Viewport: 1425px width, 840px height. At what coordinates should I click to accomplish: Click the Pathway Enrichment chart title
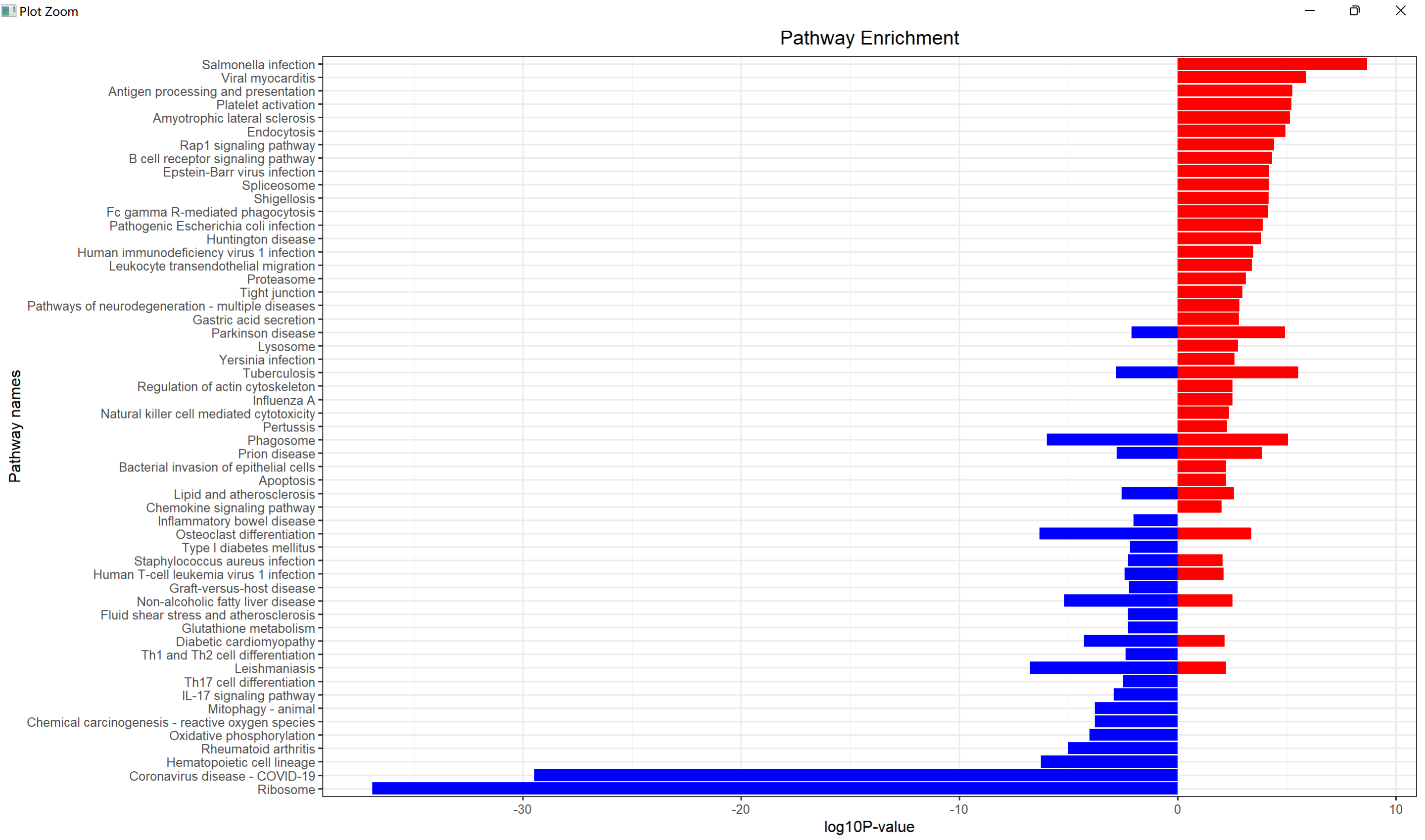coord(869,38)
